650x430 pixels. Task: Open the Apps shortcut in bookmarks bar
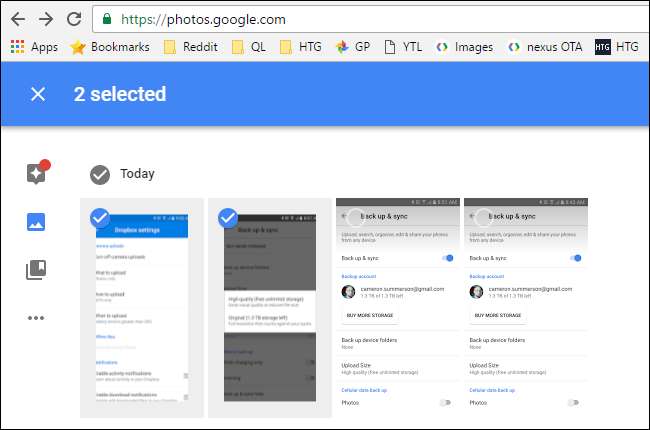(x=34, y=46)
